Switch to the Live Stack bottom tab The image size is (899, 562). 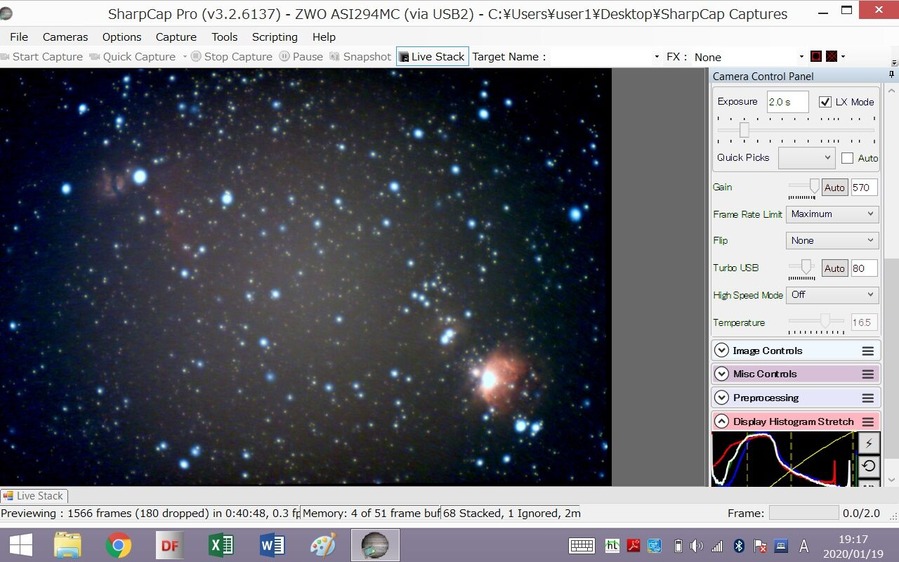point(34,495)
